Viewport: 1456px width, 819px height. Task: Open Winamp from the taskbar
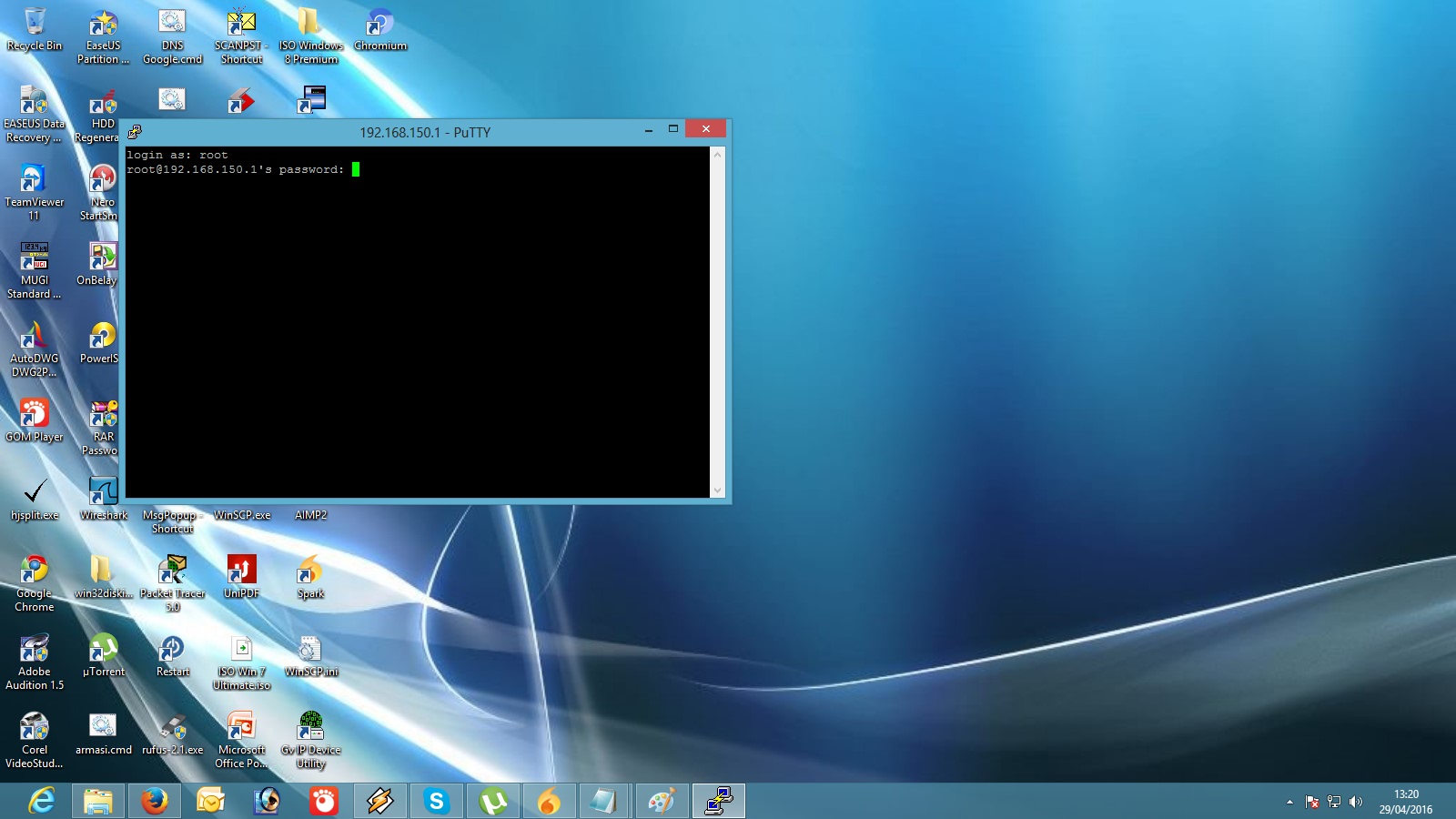(x=379, y=801)
